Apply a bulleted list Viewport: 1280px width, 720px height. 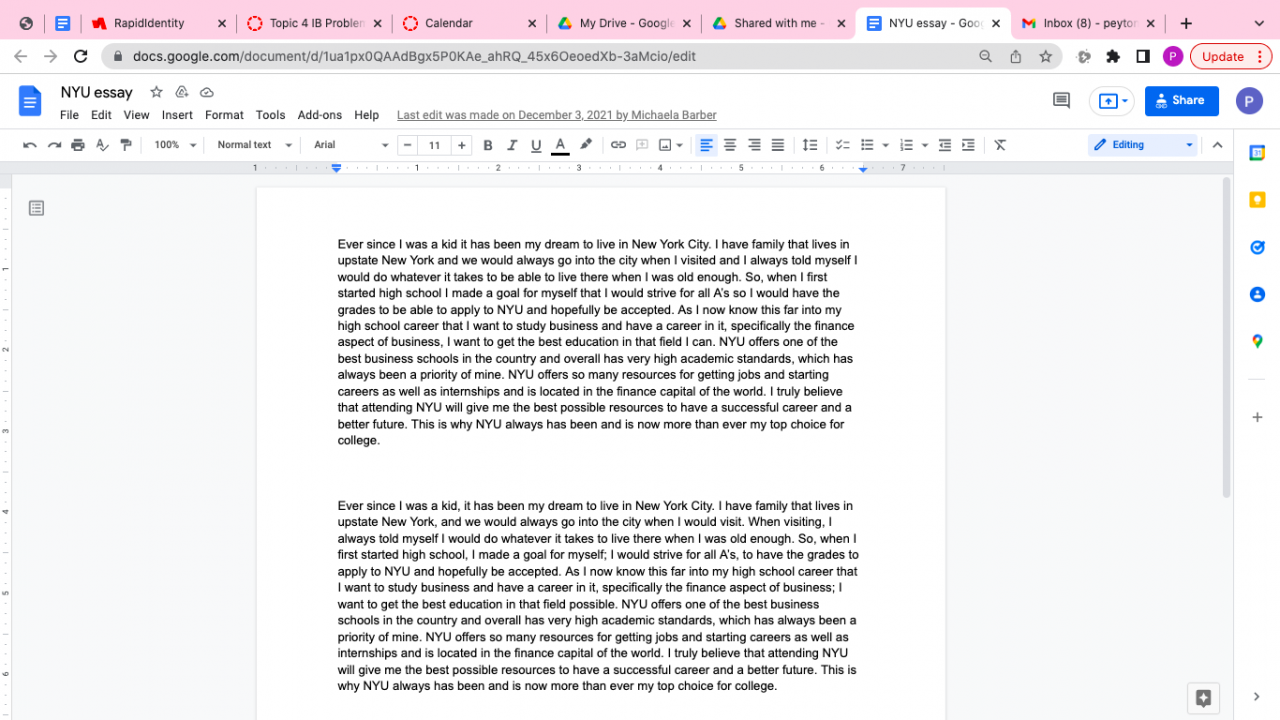pyautogui.click(x=867, y=145)
